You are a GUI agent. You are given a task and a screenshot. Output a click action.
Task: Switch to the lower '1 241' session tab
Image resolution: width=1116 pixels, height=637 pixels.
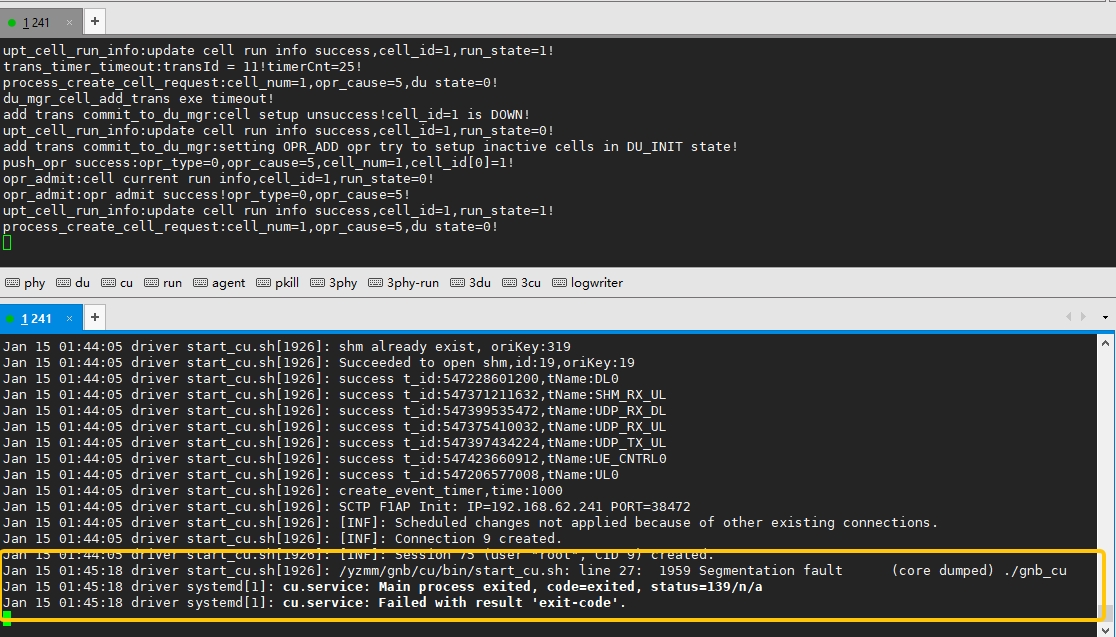pyautogui.click(x=35, y=318)
